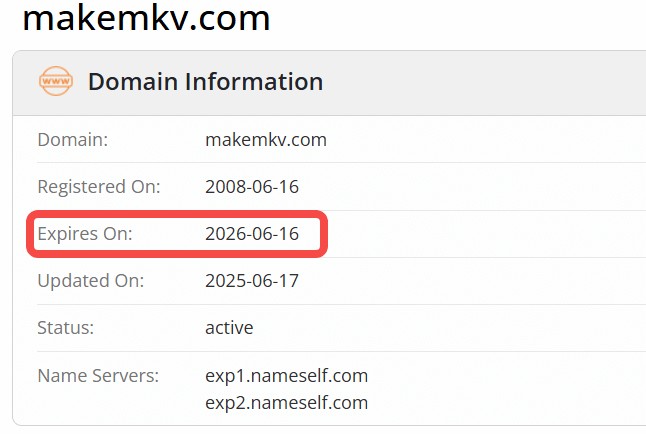Click the Expires On: label
This screenshot has width=646, height=434.
pos(85,234)
